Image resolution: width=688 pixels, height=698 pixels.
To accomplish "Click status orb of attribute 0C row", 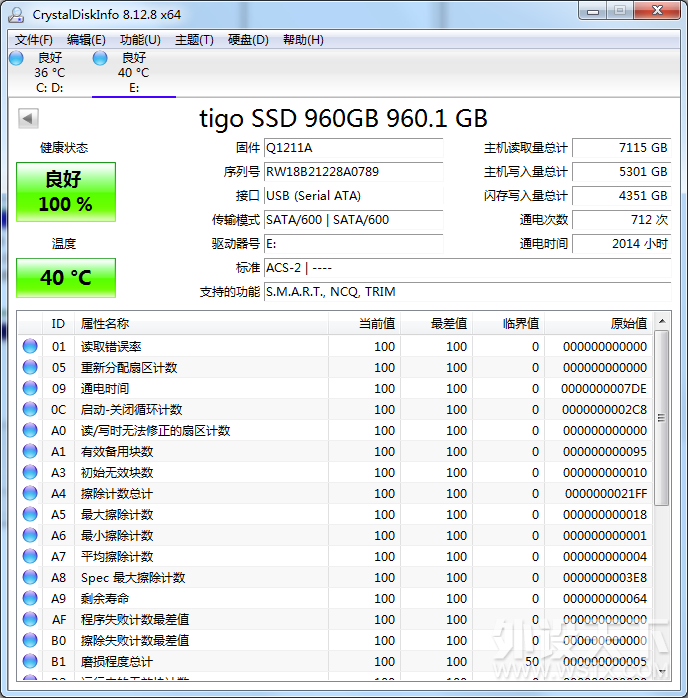I will 30,409.
